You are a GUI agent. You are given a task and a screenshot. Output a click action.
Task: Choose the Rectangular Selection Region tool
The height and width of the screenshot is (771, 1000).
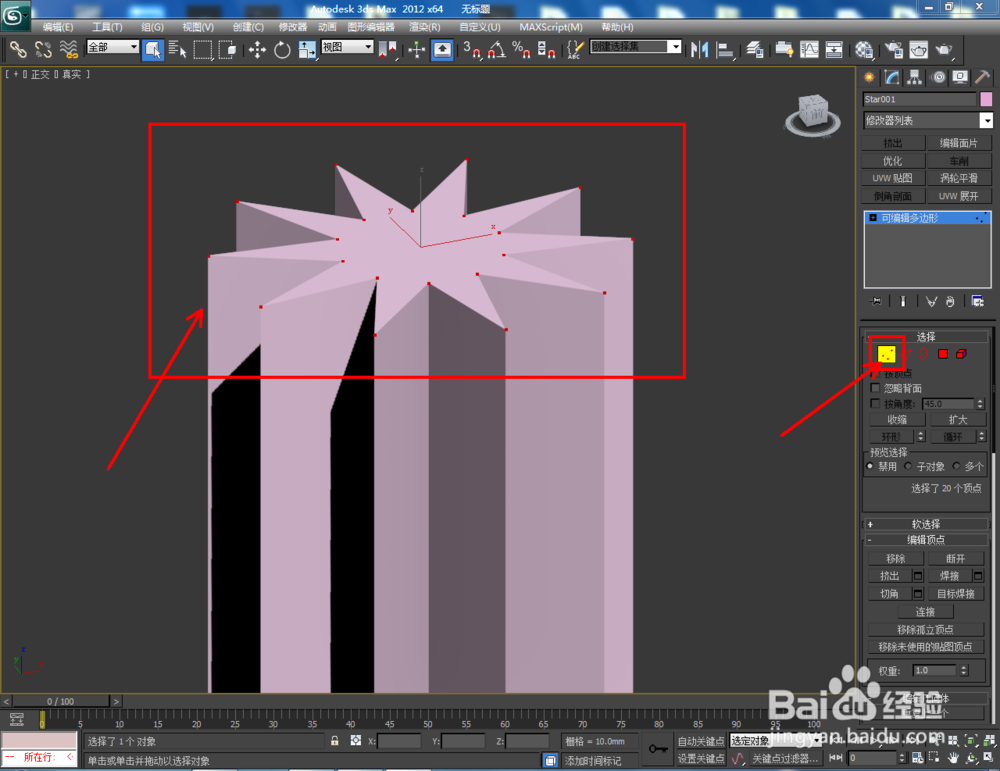click(202, 49)
